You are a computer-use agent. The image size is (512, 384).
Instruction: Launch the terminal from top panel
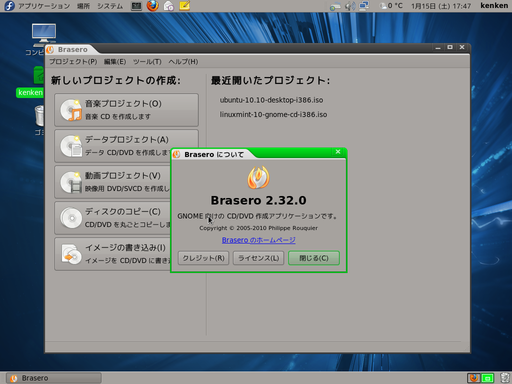[136, 6]
